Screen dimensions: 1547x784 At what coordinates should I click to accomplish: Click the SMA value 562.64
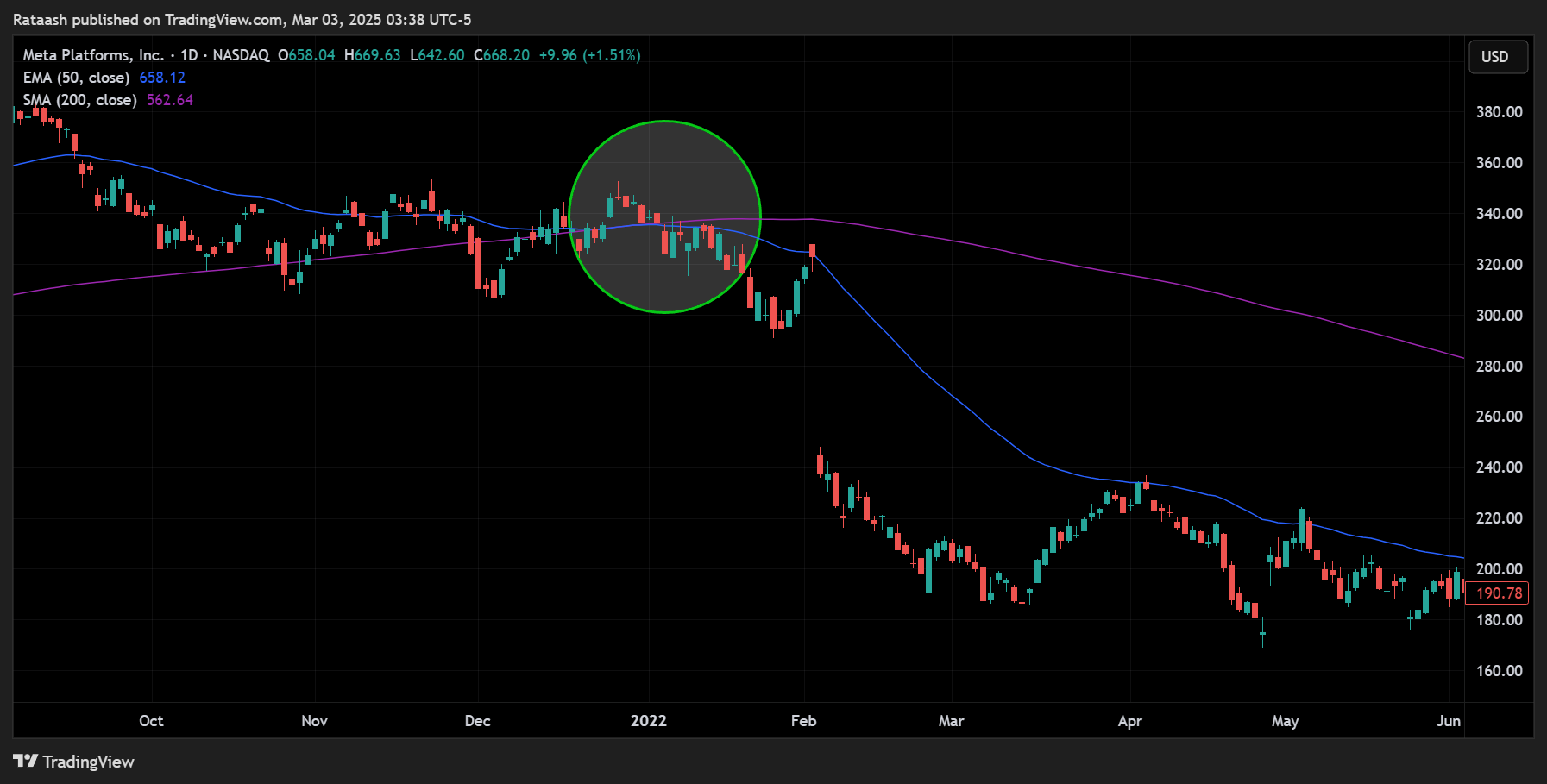170,100
